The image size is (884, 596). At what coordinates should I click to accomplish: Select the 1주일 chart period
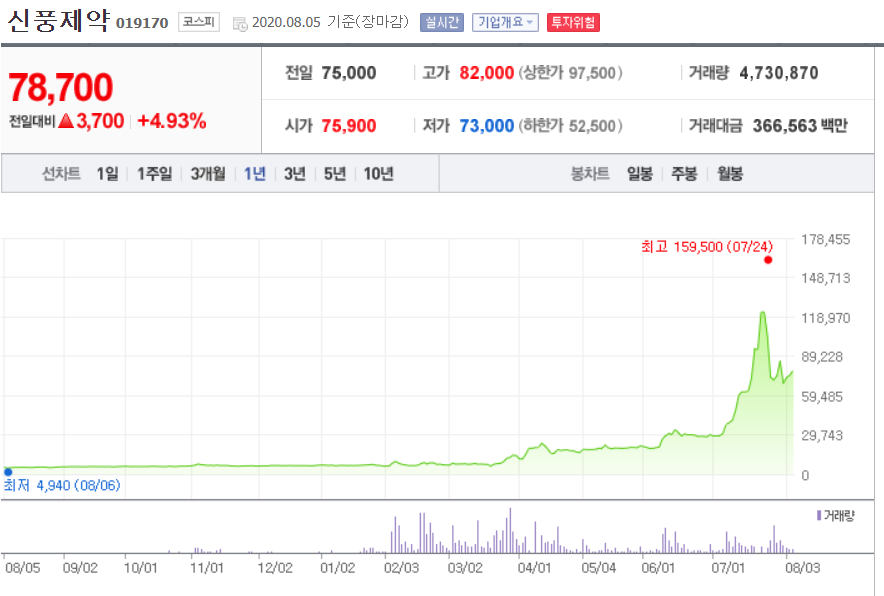[x=154, y=174]
